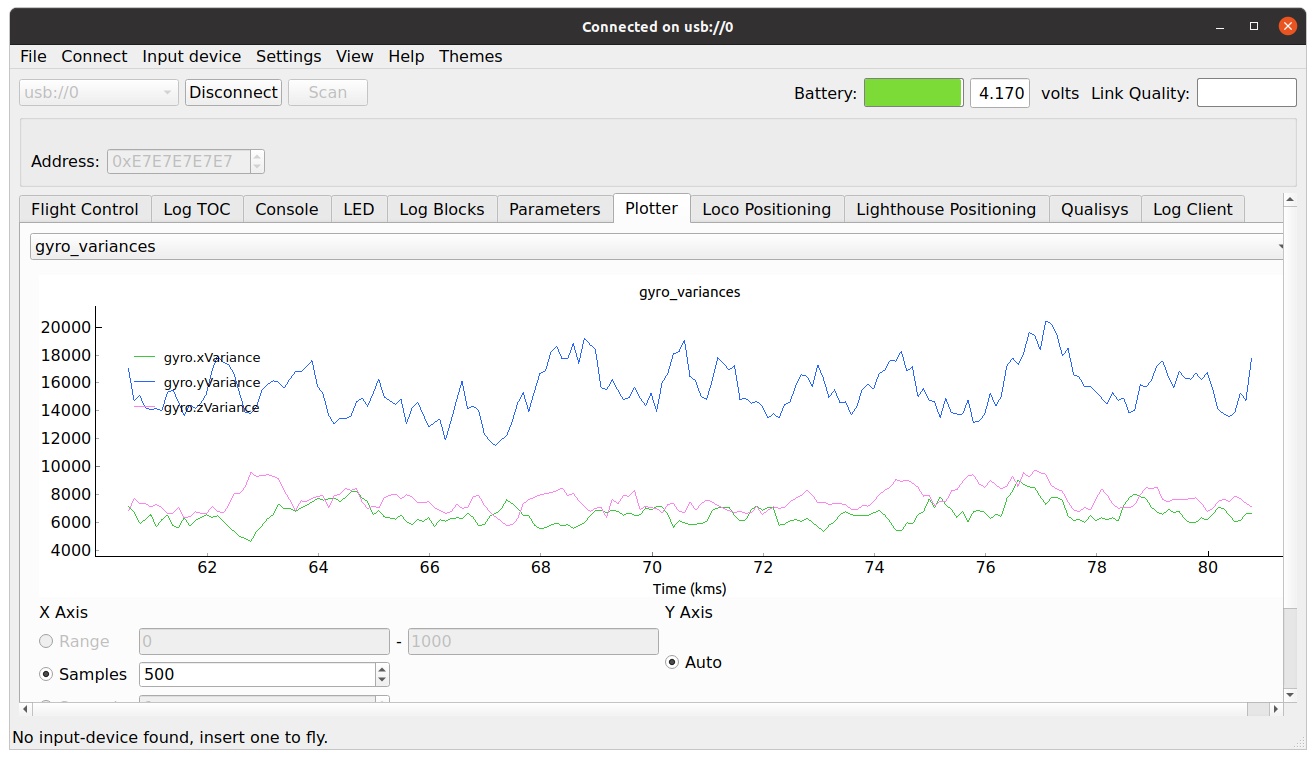The width and height of the screenshot is (1316, 759).
Task: Click the gyro.yVariance legend entry
Action: [211, 383]
